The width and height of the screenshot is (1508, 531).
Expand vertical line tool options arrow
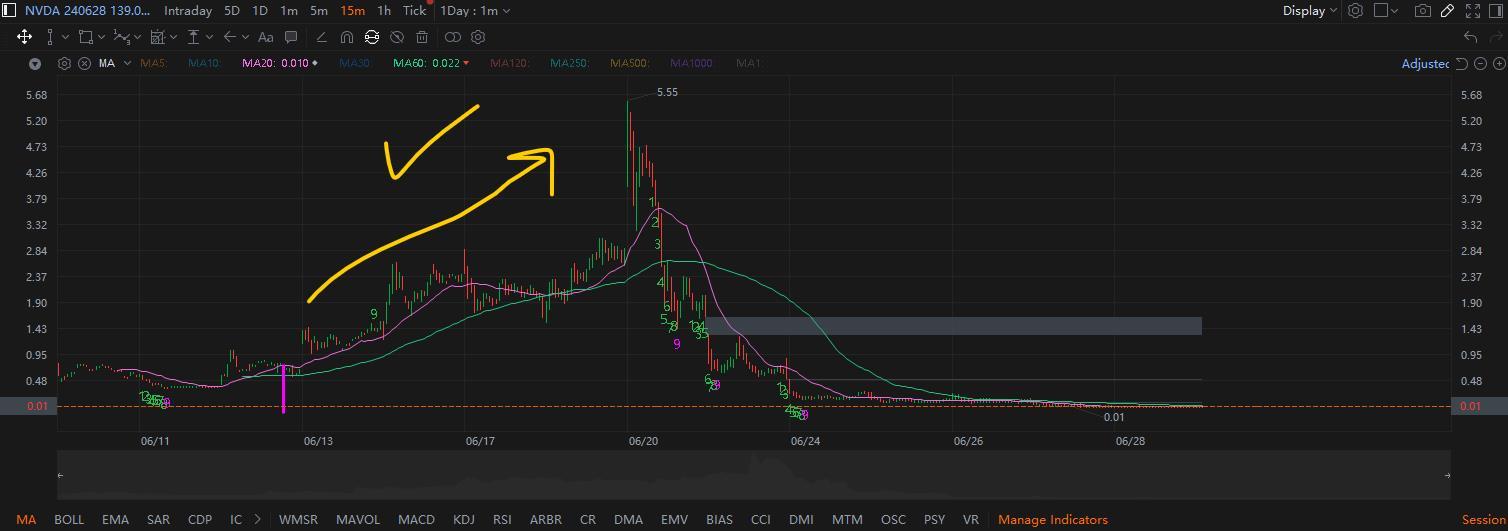pos(65,37)
